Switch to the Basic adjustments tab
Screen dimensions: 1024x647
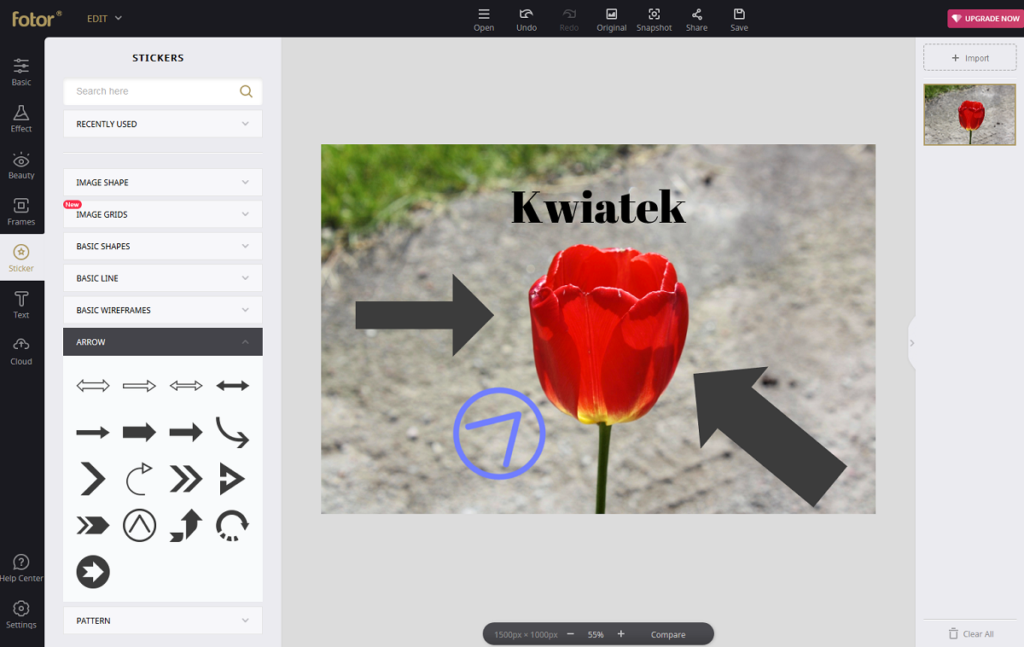(x=21, y=72)
